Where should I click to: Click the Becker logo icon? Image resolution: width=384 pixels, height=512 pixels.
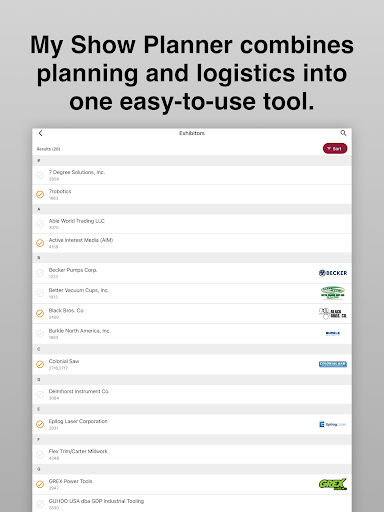(333, 273)
